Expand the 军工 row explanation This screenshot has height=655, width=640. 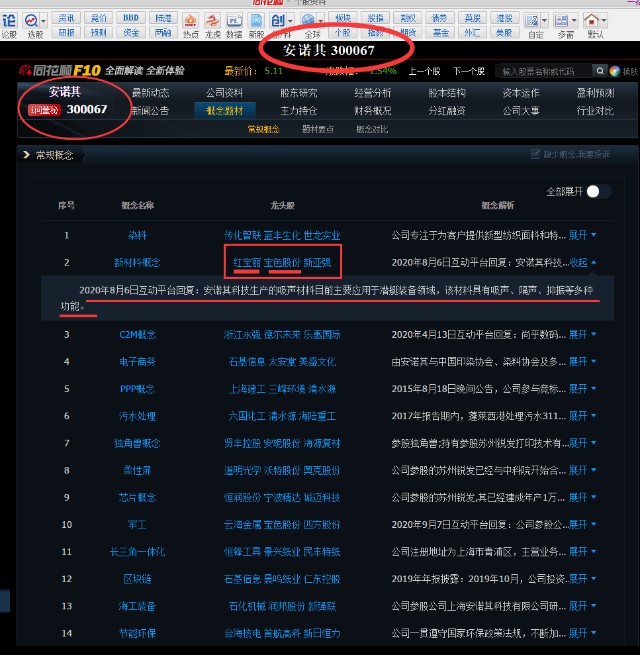click(x=582, y=525)
